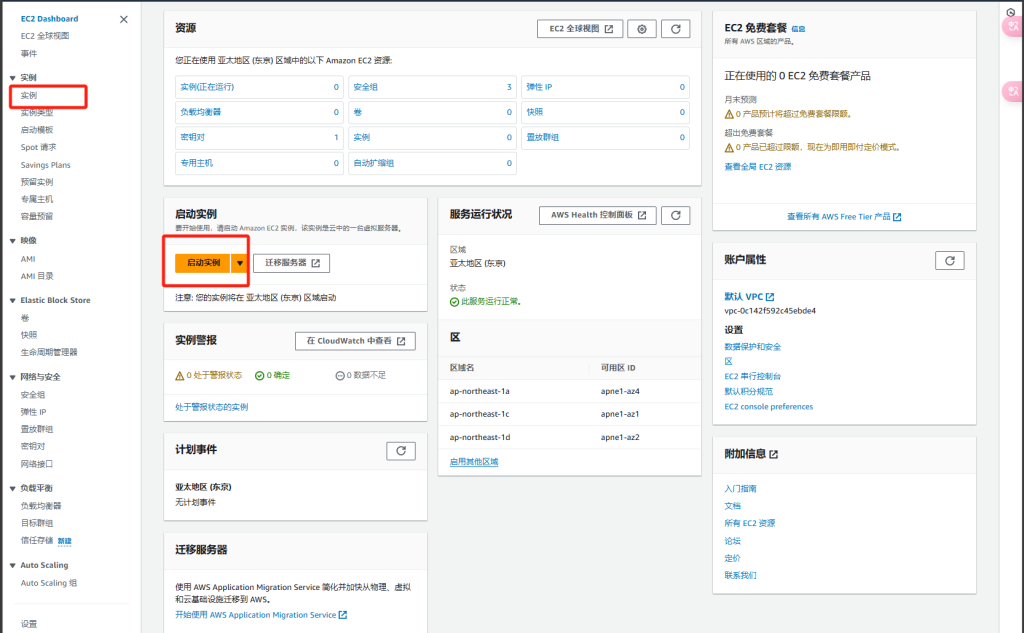Image resolution: width=1024 pixels, height=633 pixels.
Task: Click the external link icon beside 附加信息
Action: point(774,454)
